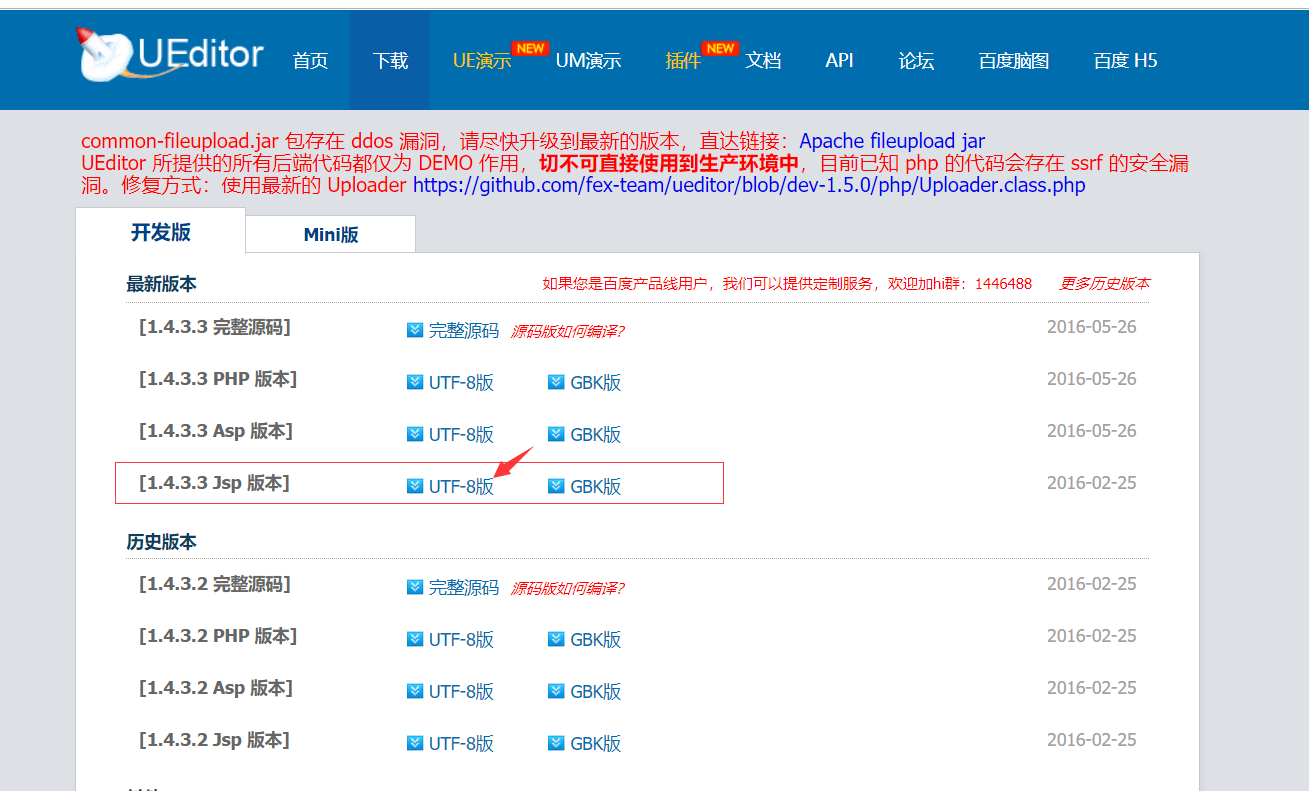The image size is (1309, 791).
Task: Open 百度 H5 from the navigation
Action: [1125, 60]
